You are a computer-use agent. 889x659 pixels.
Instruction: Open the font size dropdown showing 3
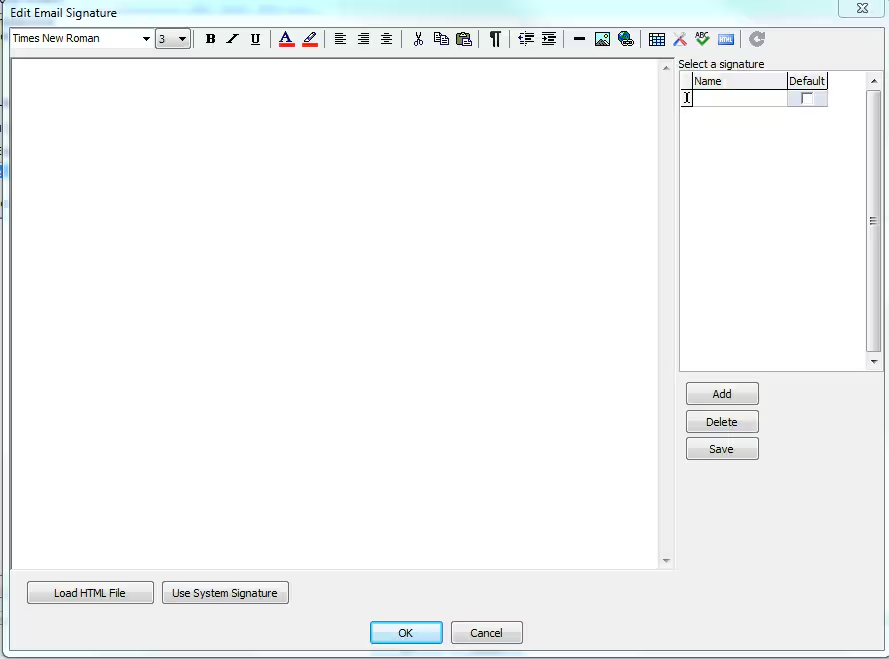182,39
